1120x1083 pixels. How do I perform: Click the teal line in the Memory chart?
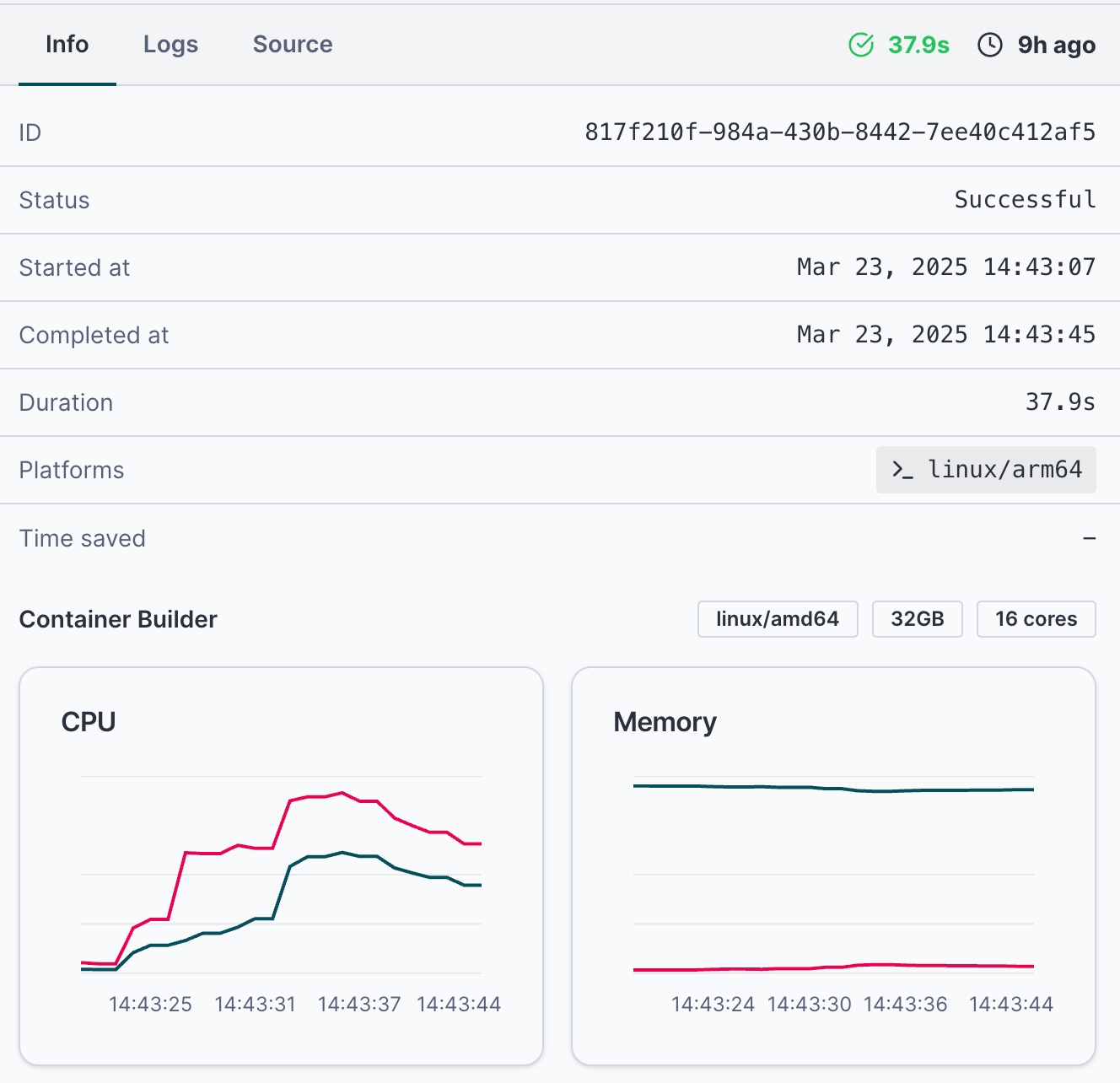(833, 789)
